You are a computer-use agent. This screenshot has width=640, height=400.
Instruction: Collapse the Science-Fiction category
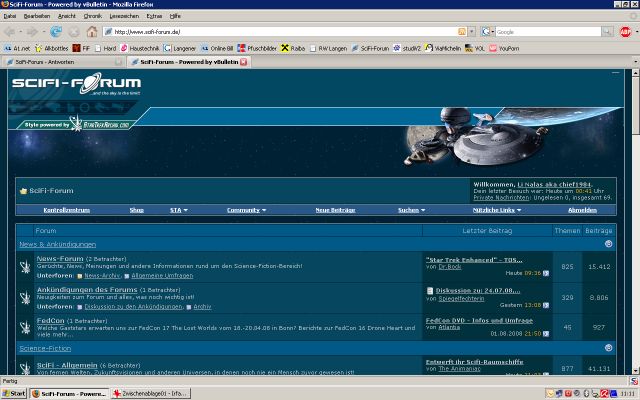tap(609, 347)
